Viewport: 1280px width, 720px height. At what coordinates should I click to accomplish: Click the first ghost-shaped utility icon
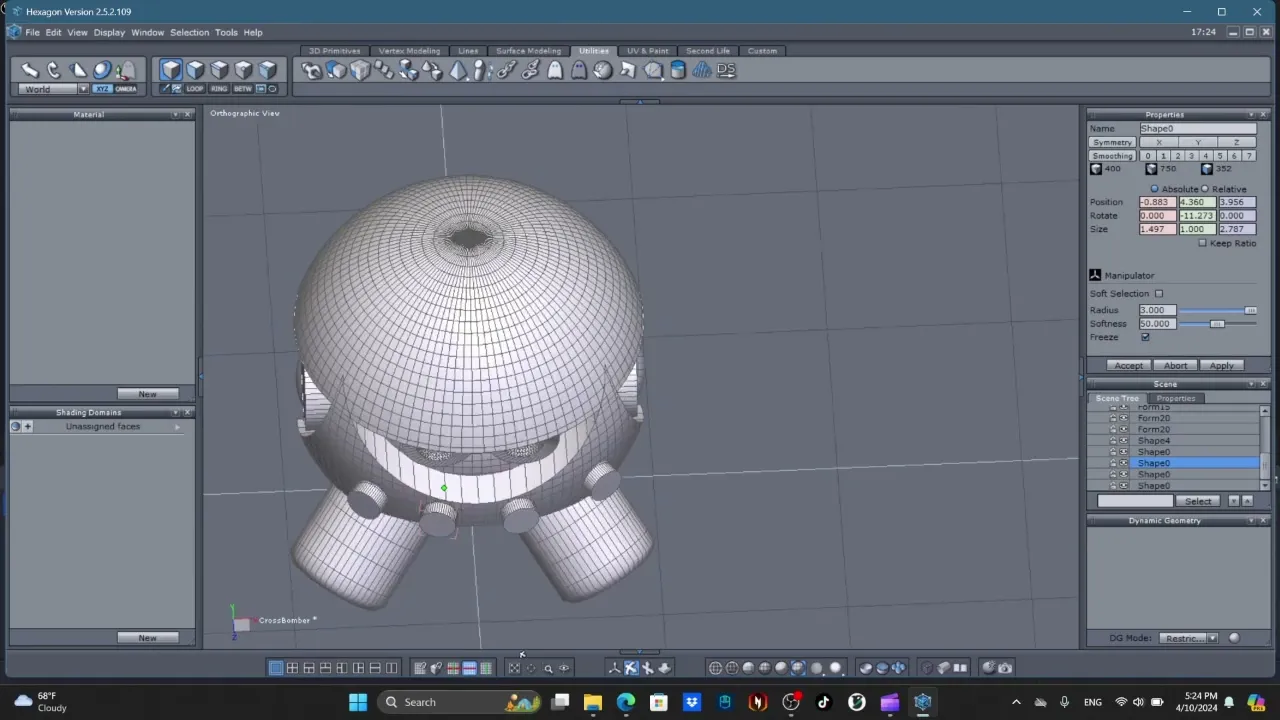(555, 70)
